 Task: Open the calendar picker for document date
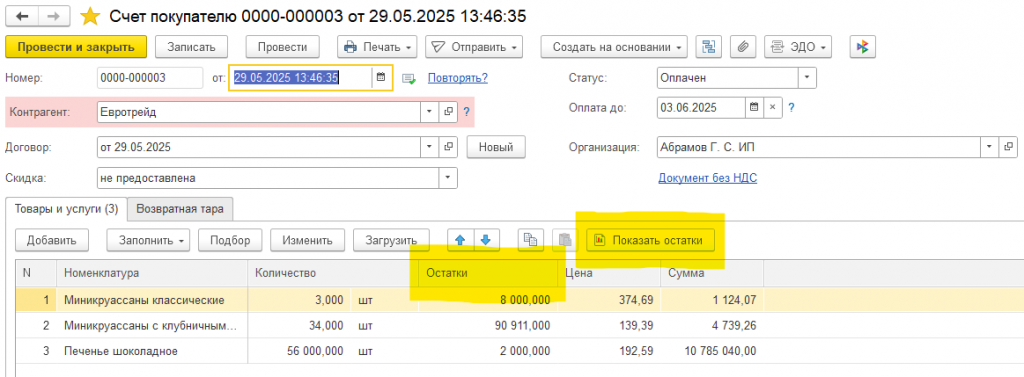point(381,78)
